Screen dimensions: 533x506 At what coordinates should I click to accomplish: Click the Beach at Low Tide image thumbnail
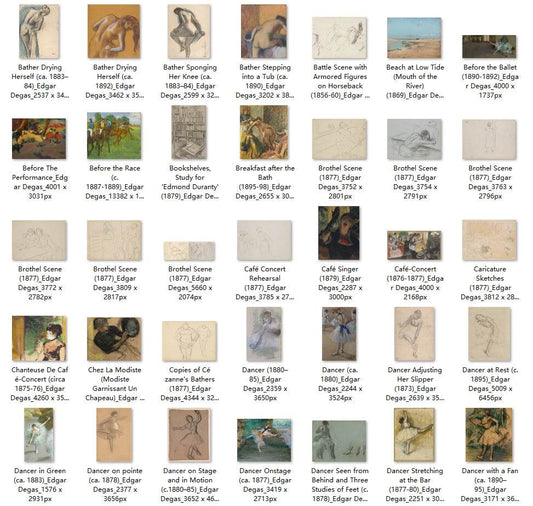click(414, 38)
